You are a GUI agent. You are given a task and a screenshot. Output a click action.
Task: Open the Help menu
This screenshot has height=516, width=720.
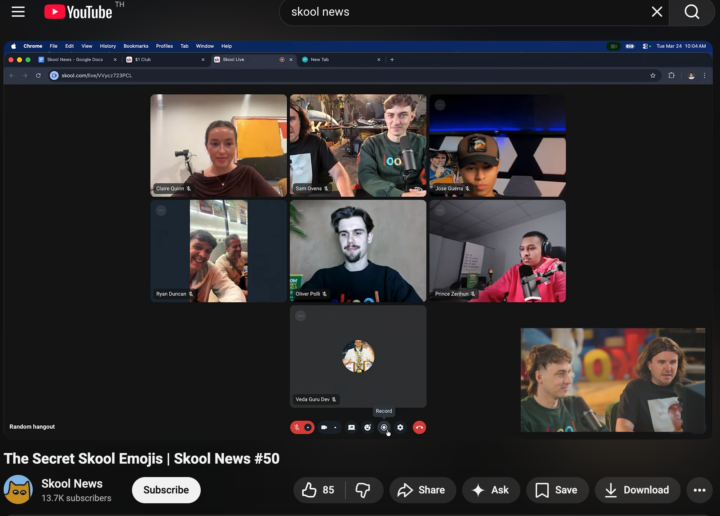pyautogui.click(x=226, y=46)
